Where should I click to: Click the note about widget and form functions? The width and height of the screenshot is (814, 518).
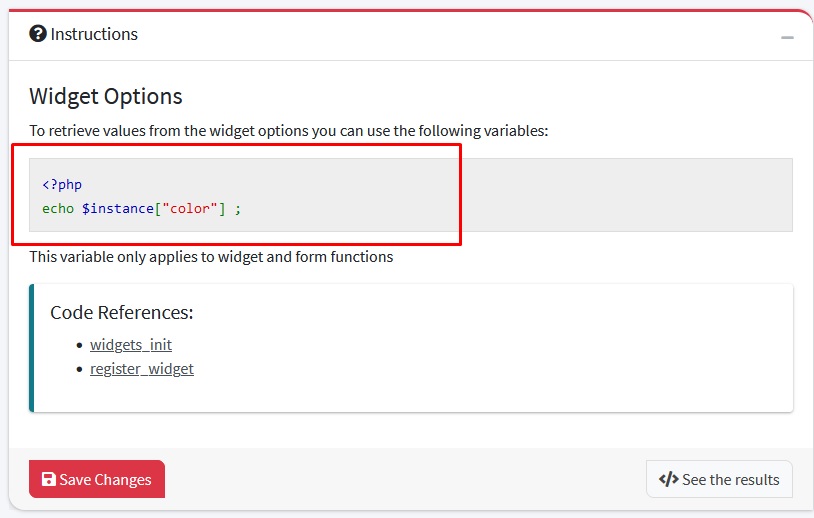pos(211,257)
